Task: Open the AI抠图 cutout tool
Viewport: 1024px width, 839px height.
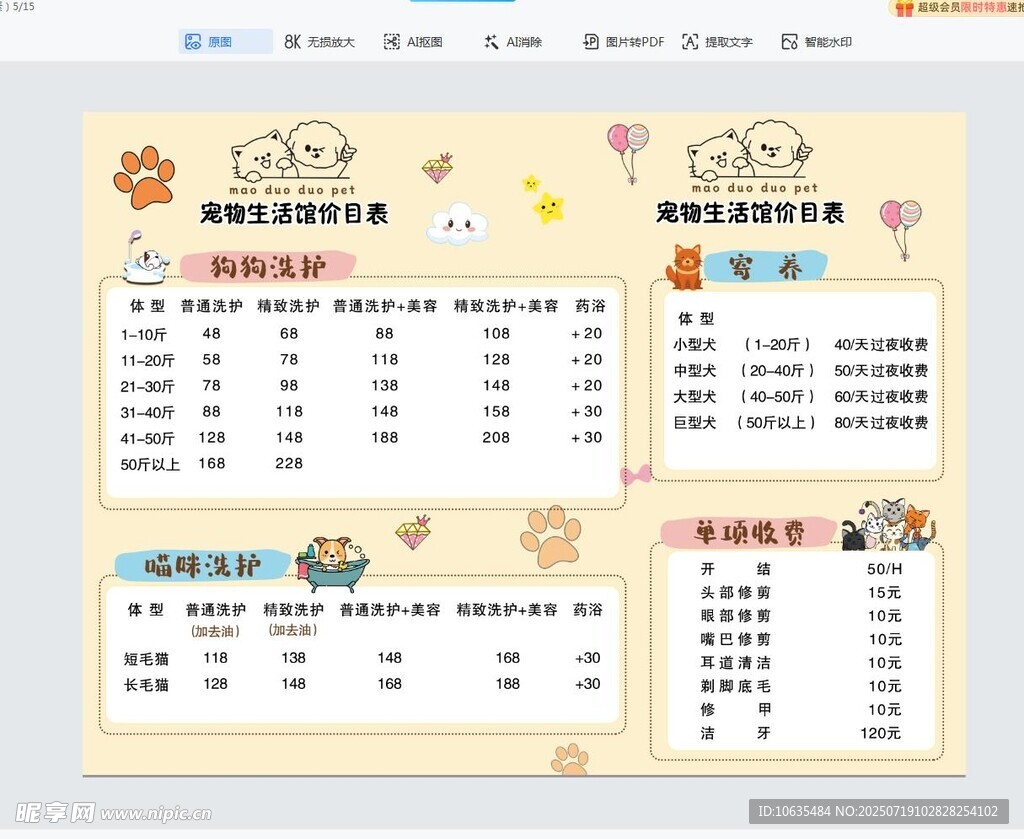Action: pos(412,42)
